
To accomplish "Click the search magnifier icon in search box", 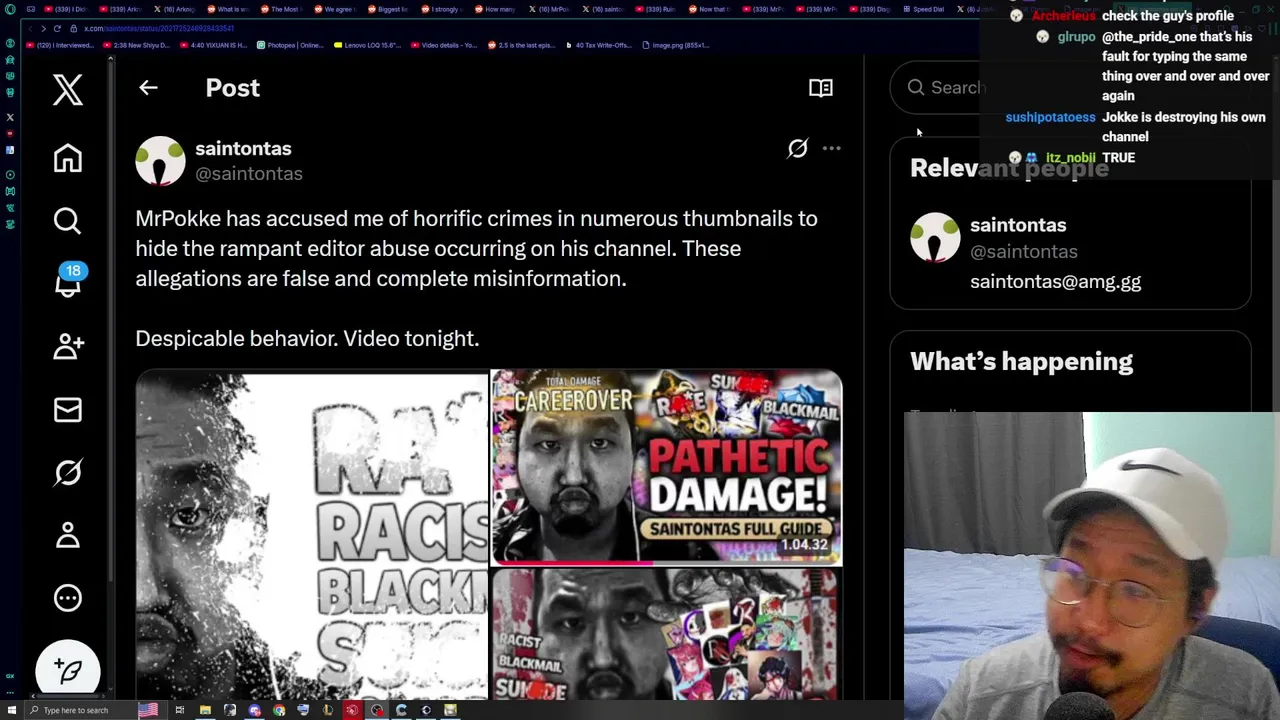I will (x=916, y=87).
